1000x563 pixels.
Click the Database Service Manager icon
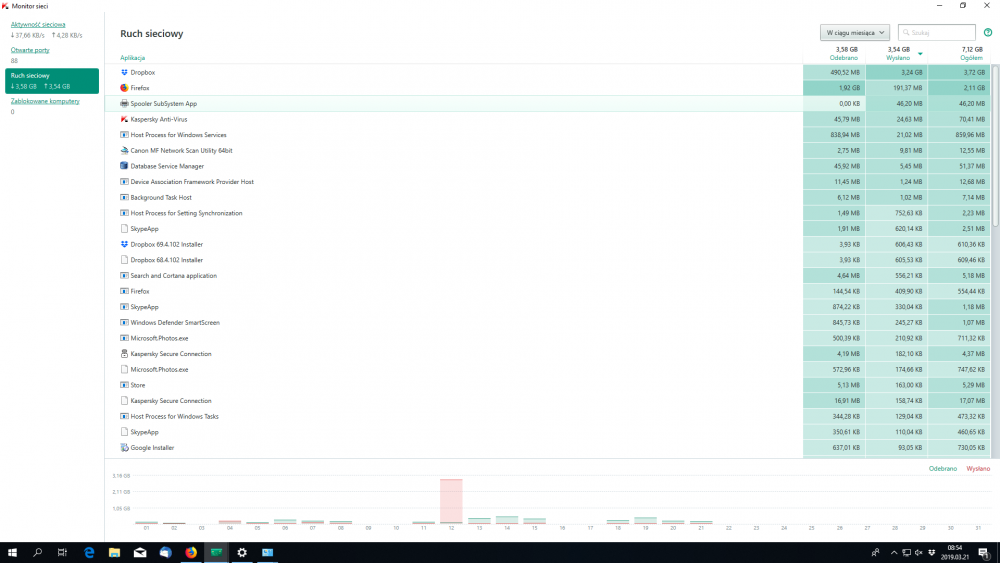124,166
